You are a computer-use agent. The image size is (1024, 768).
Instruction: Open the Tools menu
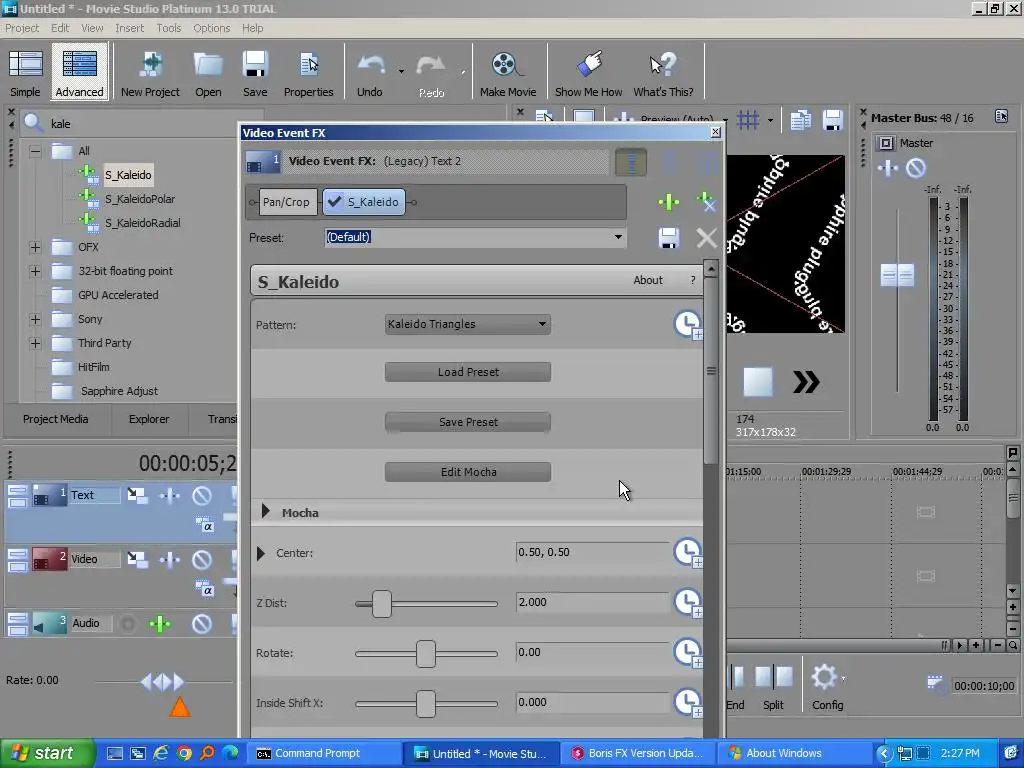168,28
